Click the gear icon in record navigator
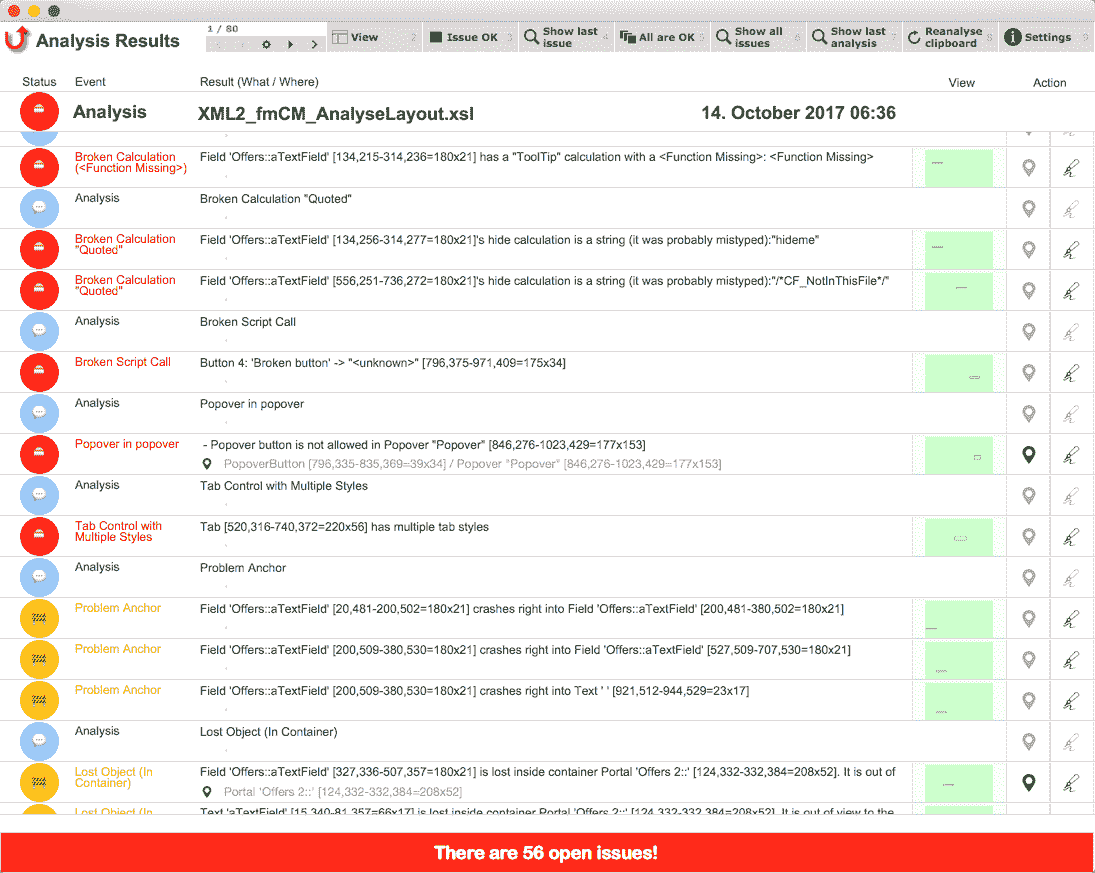The width and height of the screenshot is (1095, 873). tap(266, 44)
